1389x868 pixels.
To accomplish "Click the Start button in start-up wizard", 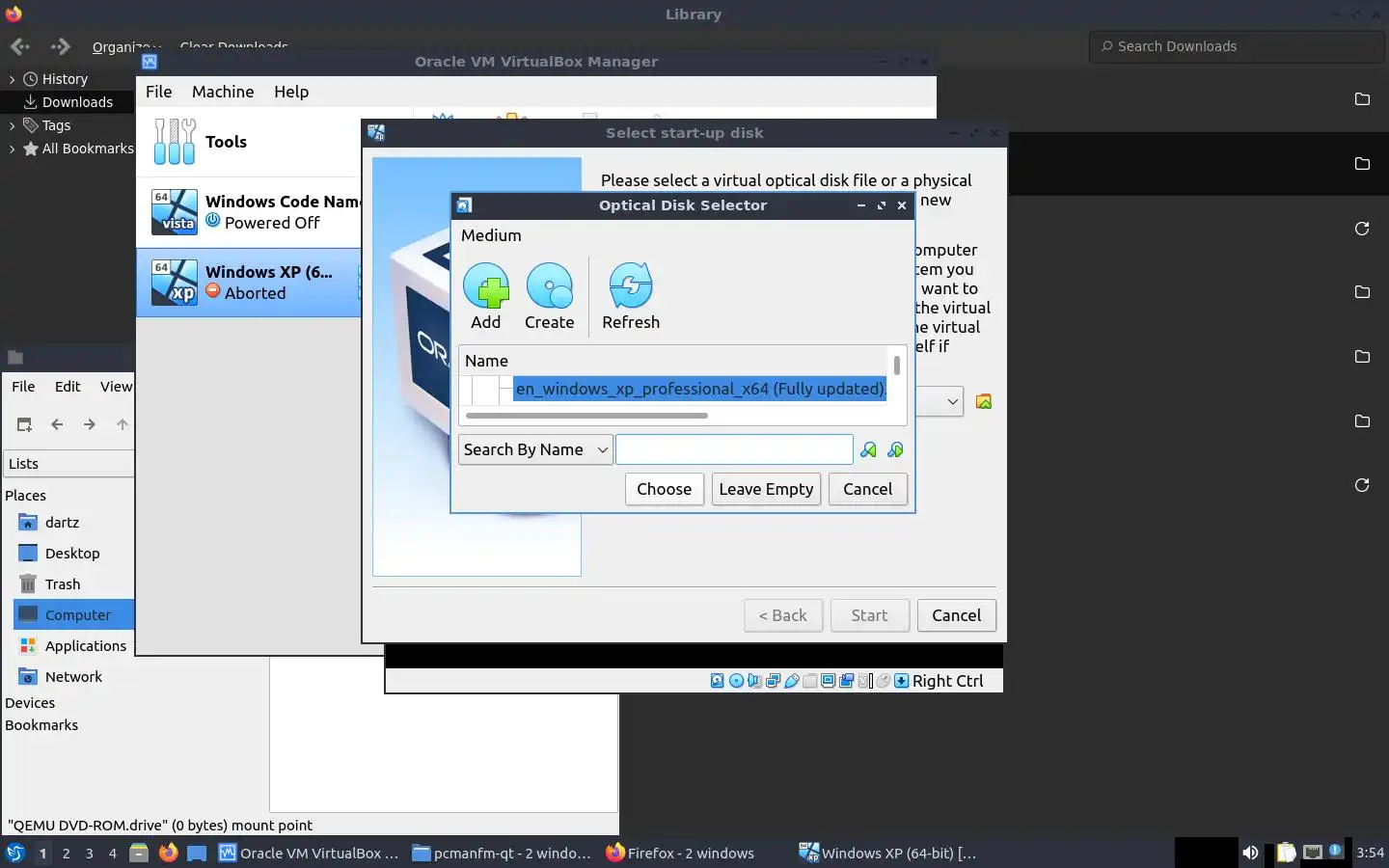I will 870,615.
